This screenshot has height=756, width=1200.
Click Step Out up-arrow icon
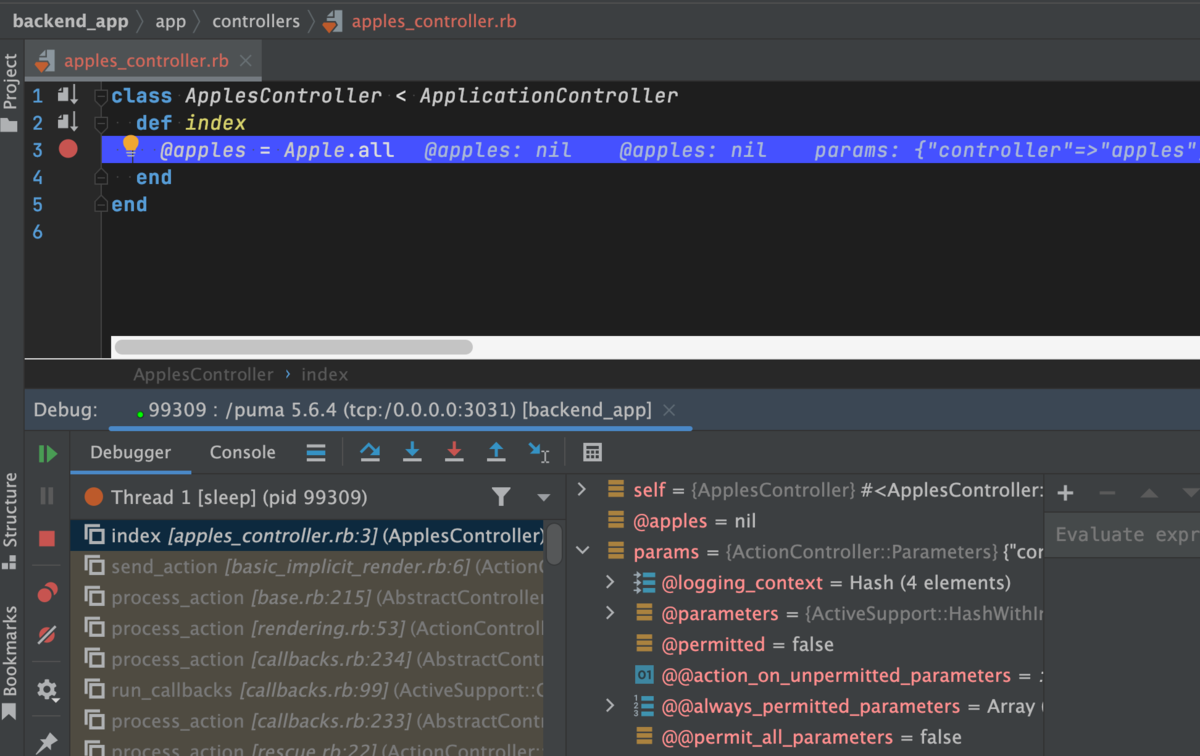[496, 453]
